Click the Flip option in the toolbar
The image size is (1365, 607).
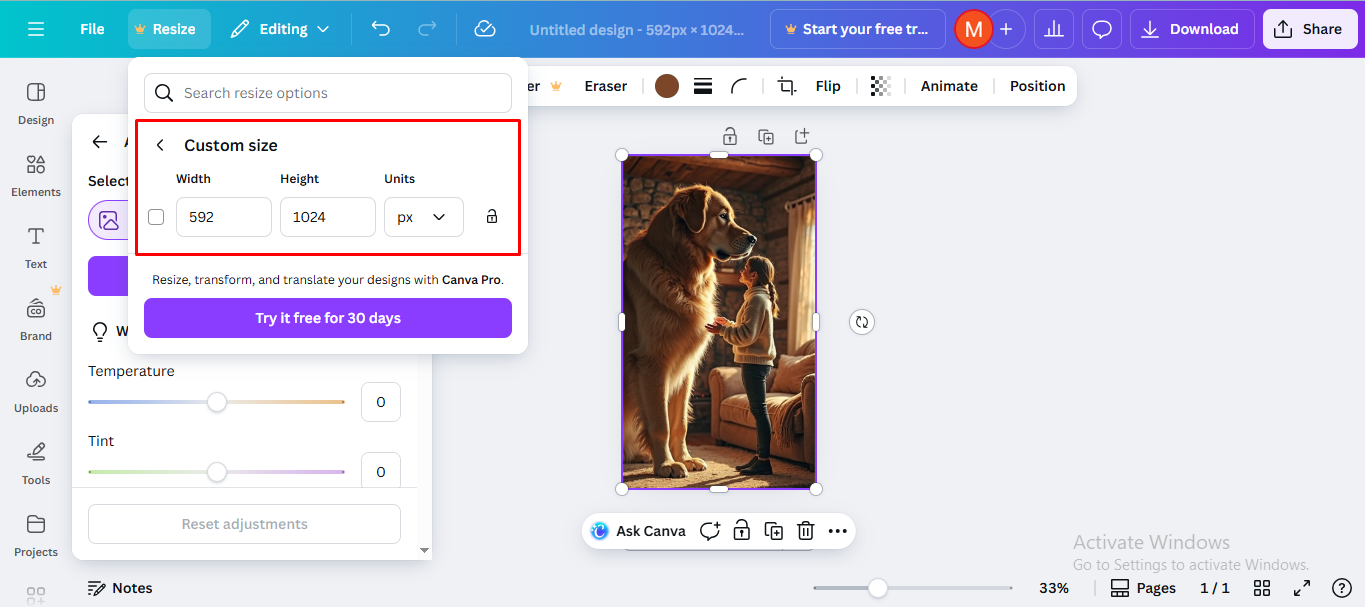[x=828, y=86]
